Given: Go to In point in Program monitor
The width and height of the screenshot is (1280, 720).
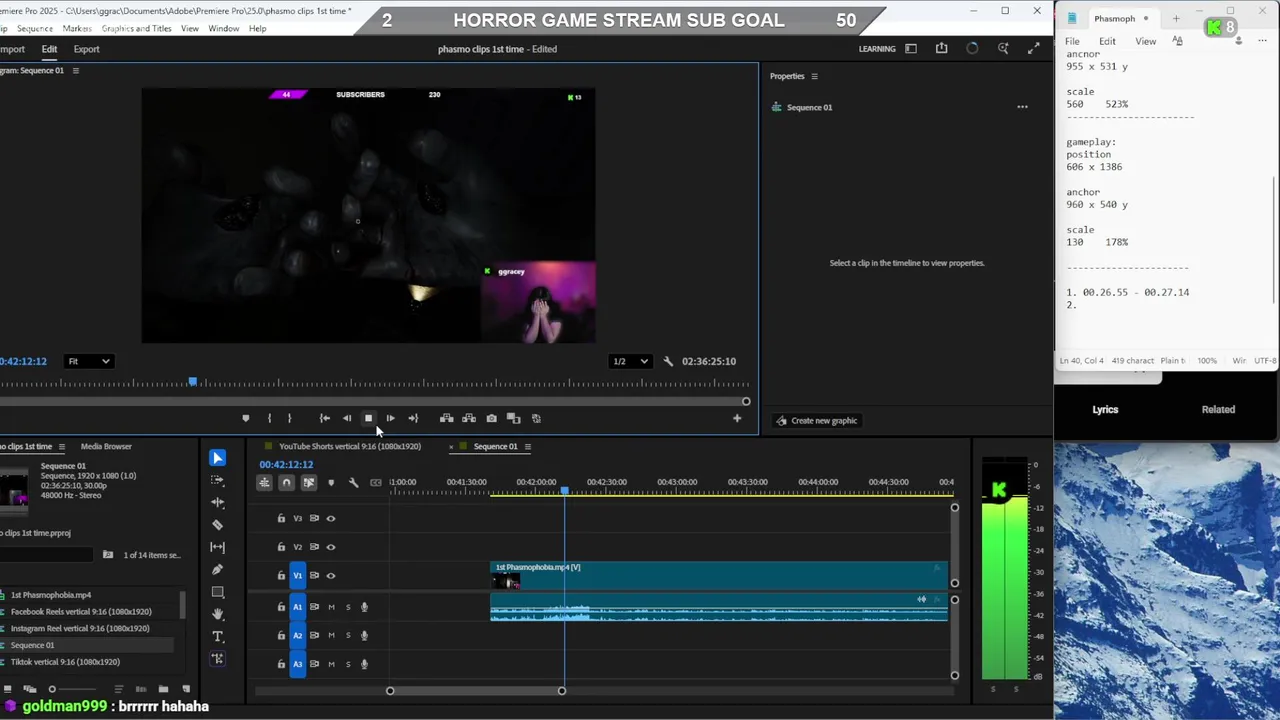Looking at the screenshot, I should point(324,418).
